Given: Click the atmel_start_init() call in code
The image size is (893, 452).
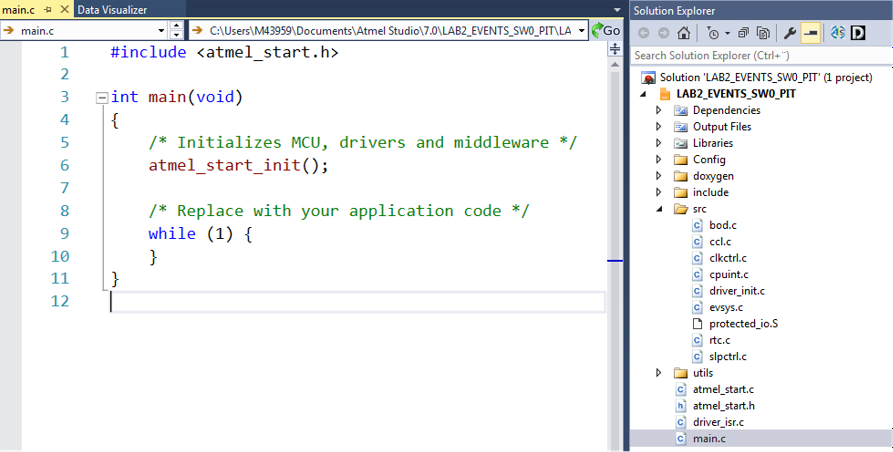Looking at the screenshot, I should click(x=238, y=165).
